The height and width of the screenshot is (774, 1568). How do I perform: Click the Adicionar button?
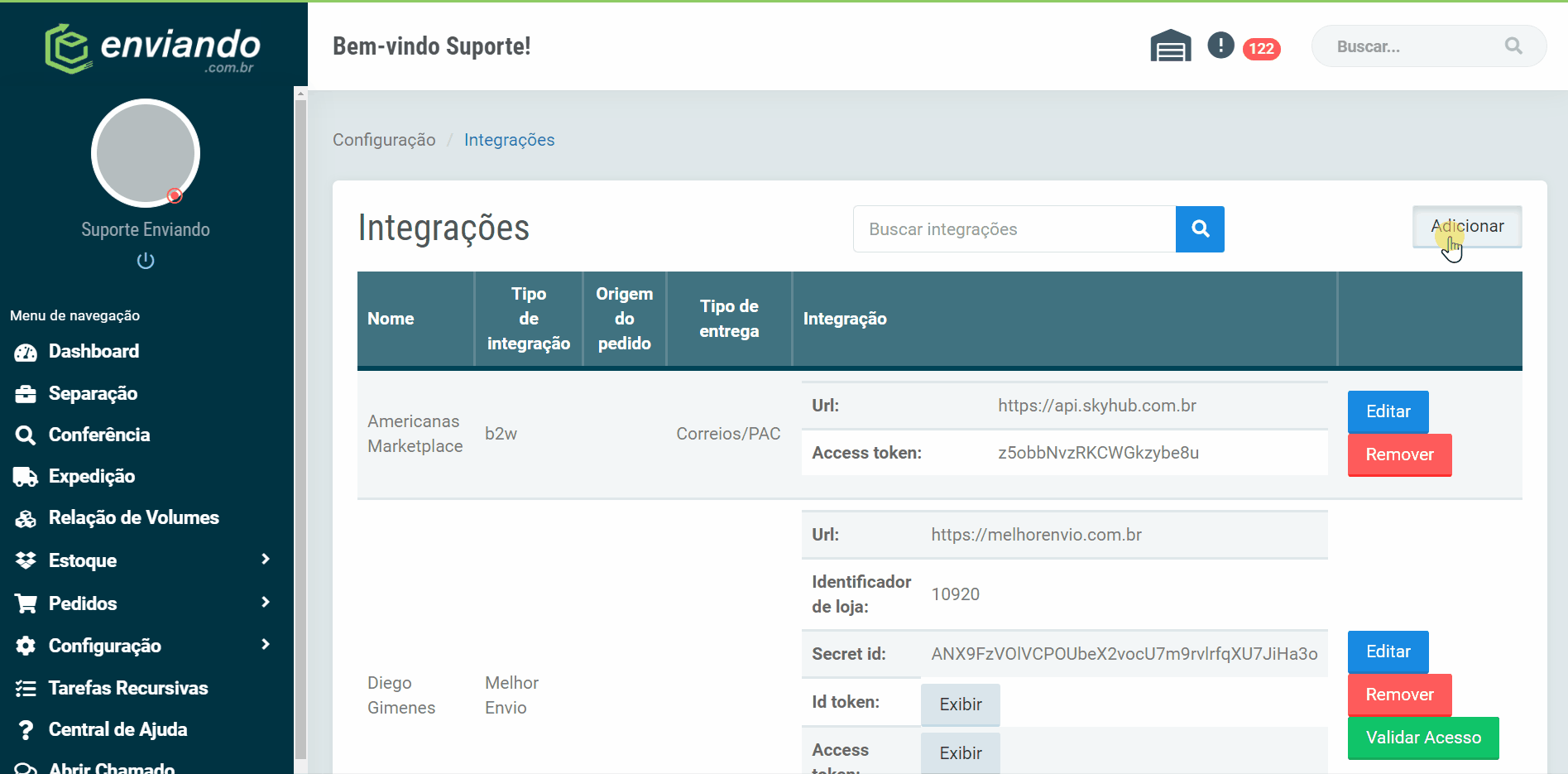1467,227
